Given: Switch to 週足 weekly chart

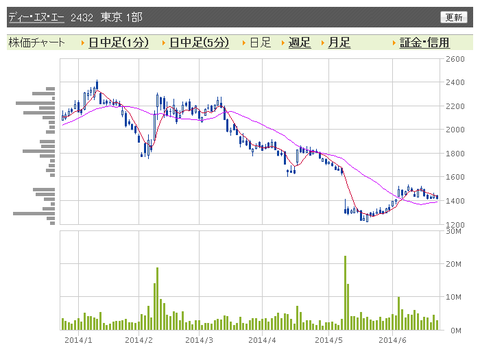Looking at the screenshot, I should (x=299, y=43).
